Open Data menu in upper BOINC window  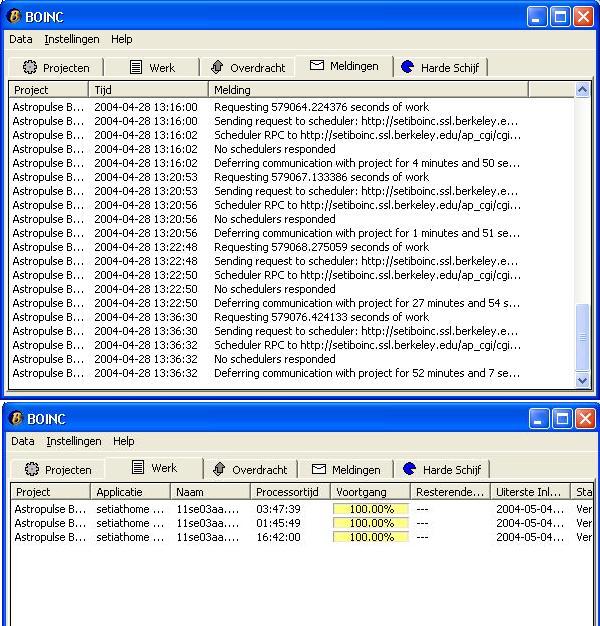(21, 39)
